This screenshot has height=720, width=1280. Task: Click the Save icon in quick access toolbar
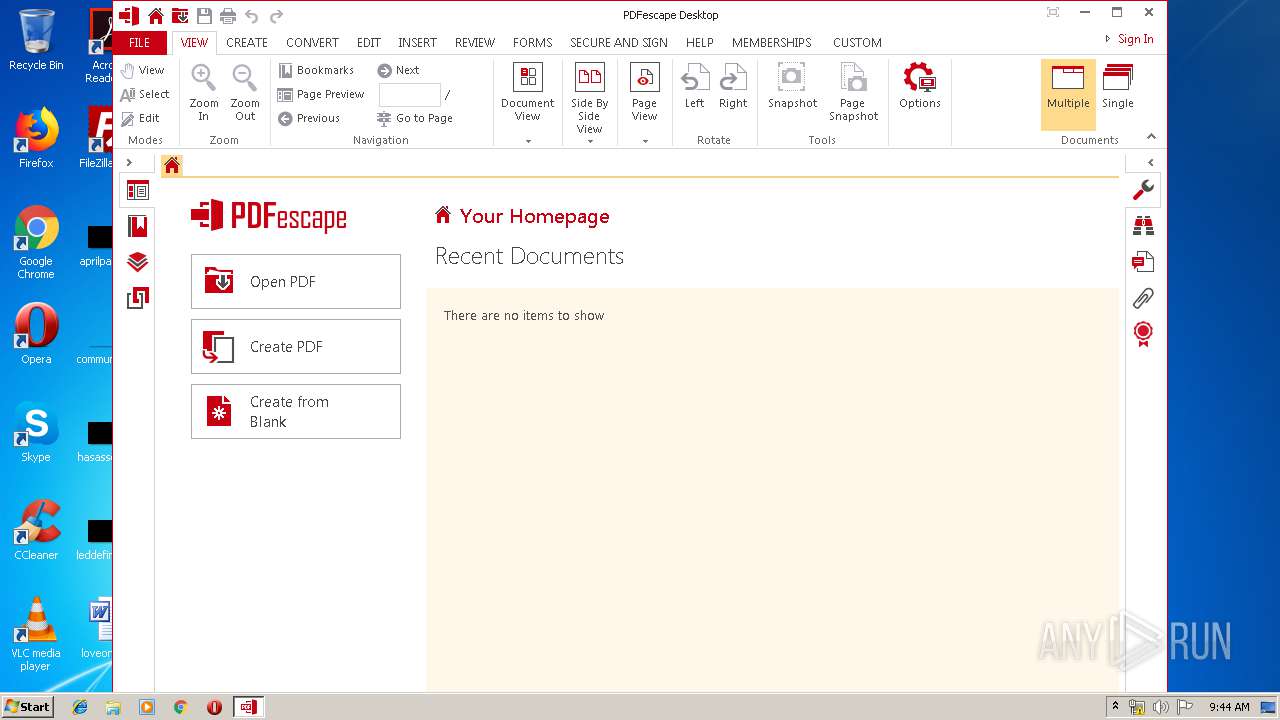[x=204, y=15]
